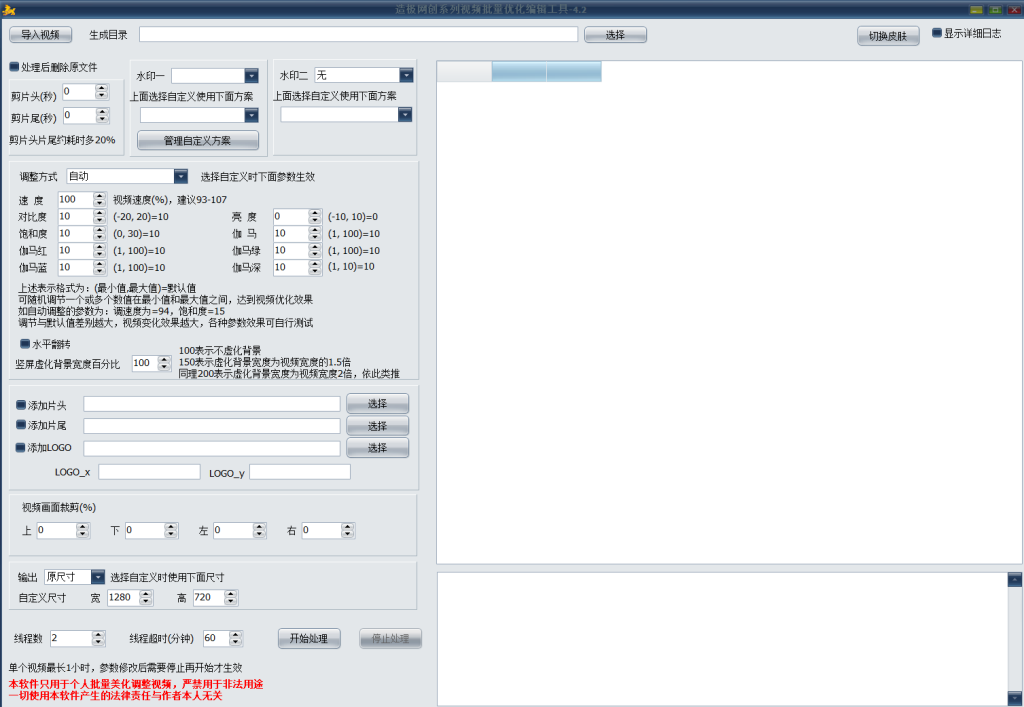
Task: Click the 导入视频 import video button
Action: (40, 34)
